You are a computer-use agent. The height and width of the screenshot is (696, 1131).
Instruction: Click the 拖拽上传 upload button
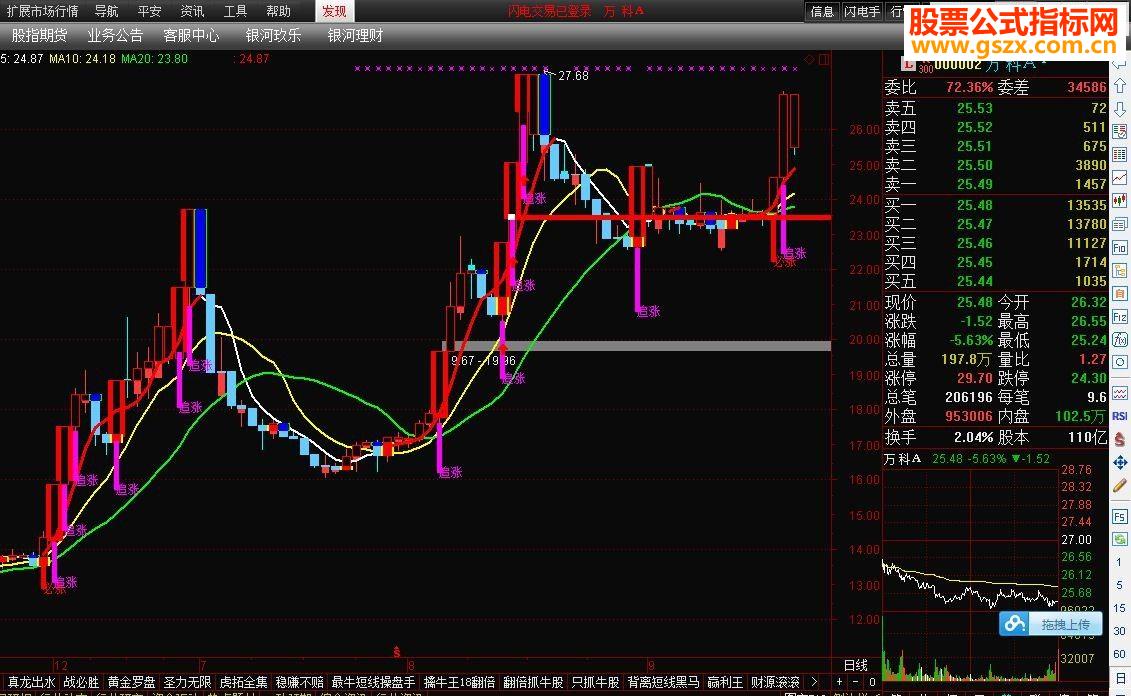tap(1065, 625)
